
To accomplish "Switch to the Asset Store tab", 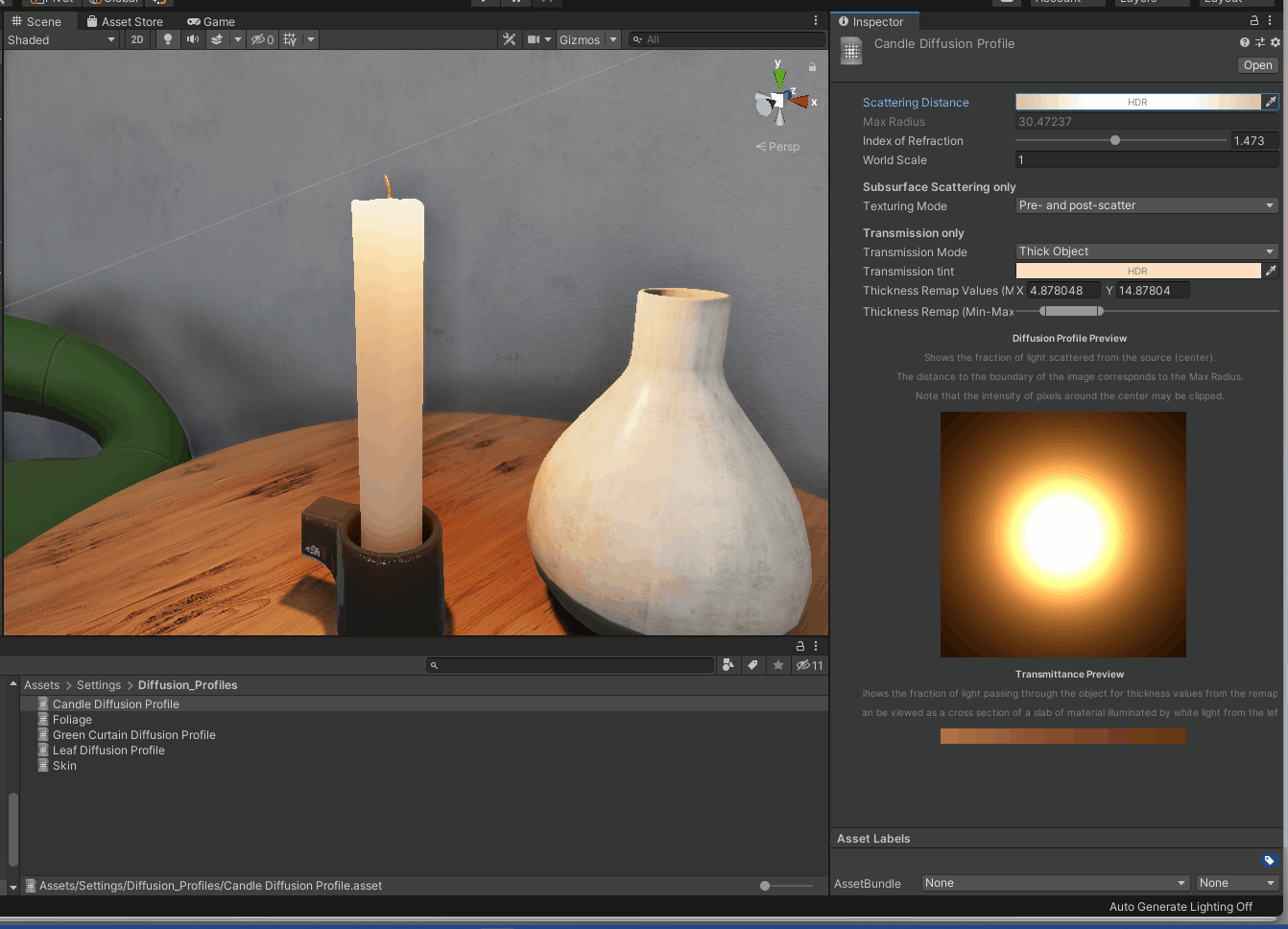I will 125,21.
